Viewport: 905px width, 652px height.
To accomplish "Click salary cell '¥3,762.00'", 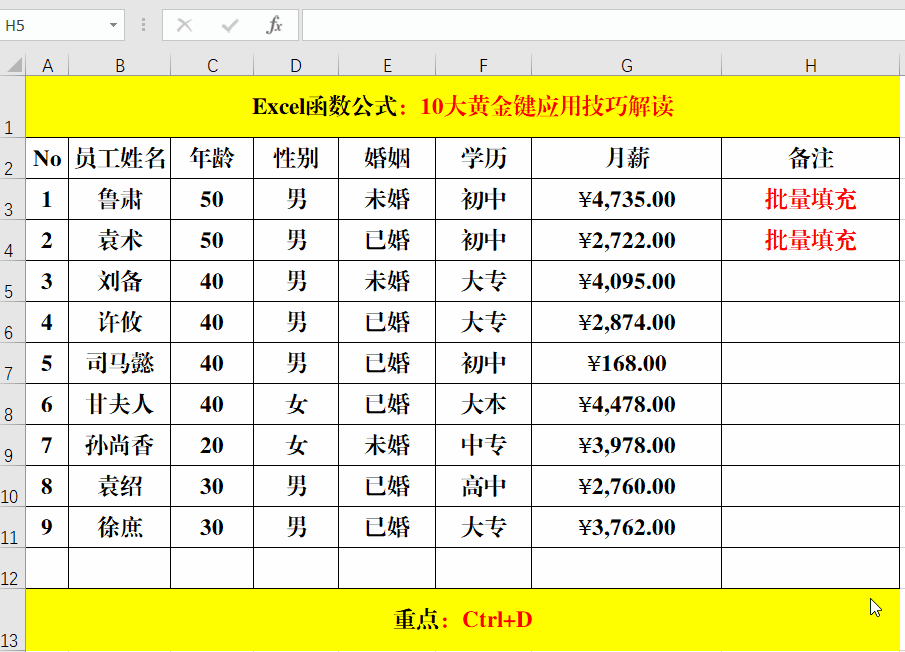I will point(626,527).
